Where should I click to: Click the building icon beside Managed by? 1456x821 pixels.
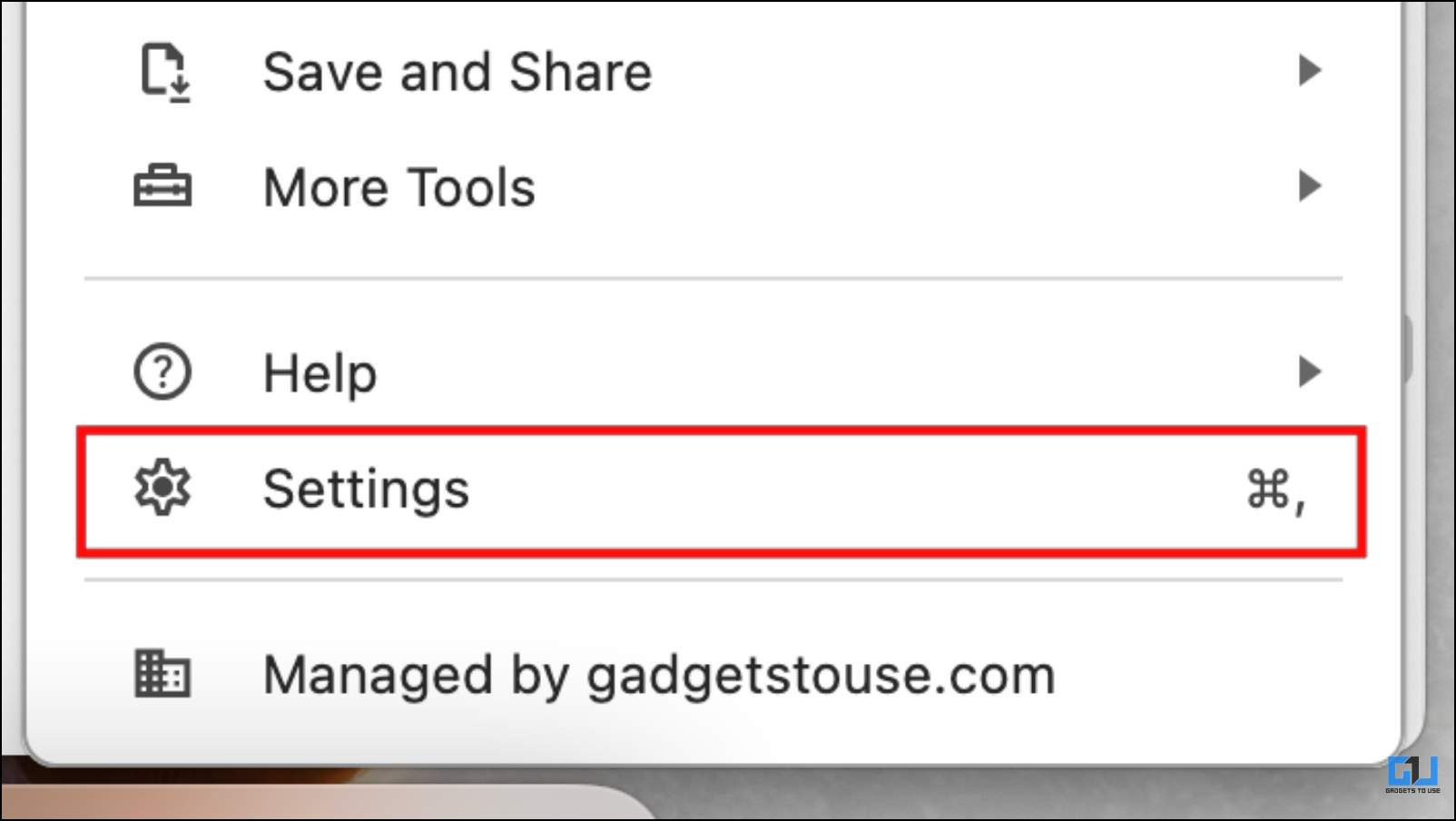coord(162,673)
